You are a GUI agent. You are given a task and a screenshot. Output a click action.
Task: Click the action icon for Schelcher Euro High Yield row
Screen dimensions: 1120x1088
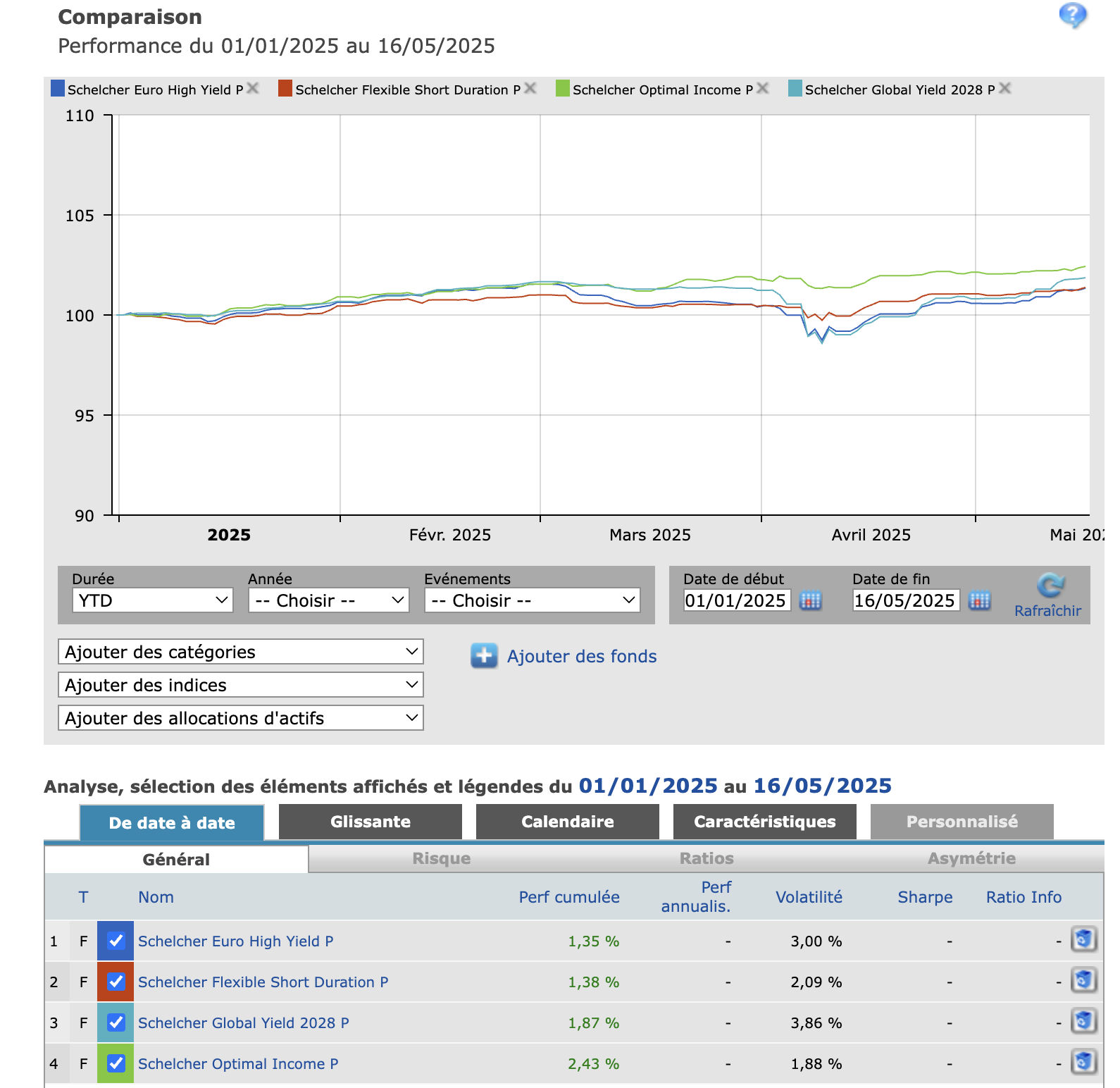tap(1083, 940)
